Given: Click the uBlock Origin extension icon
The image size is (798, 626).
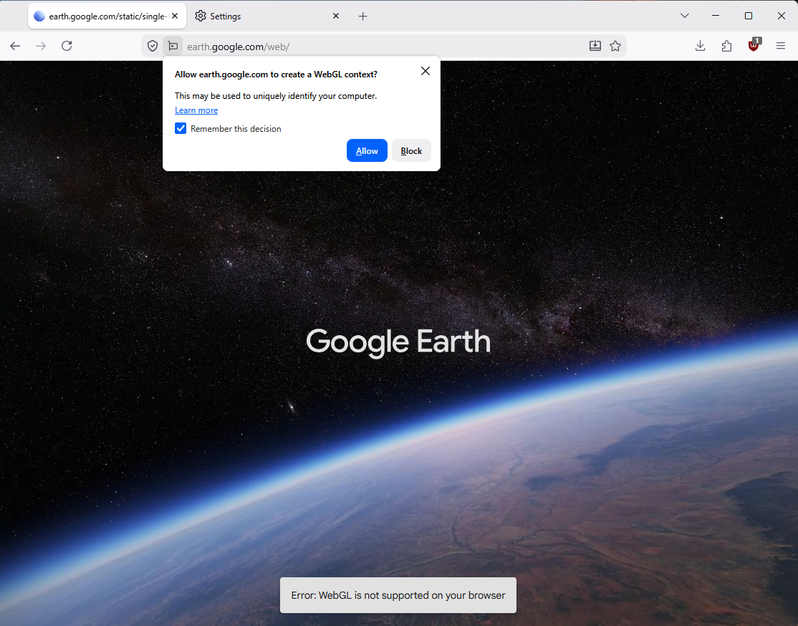Looking at the screenshot, I should pyautogui.click(x=754, y=45).
